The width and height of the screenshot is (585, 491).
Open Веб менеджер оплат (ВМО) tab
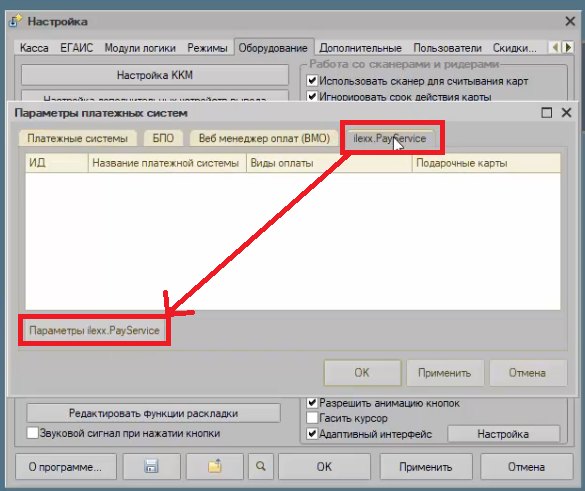coord(264,138)
